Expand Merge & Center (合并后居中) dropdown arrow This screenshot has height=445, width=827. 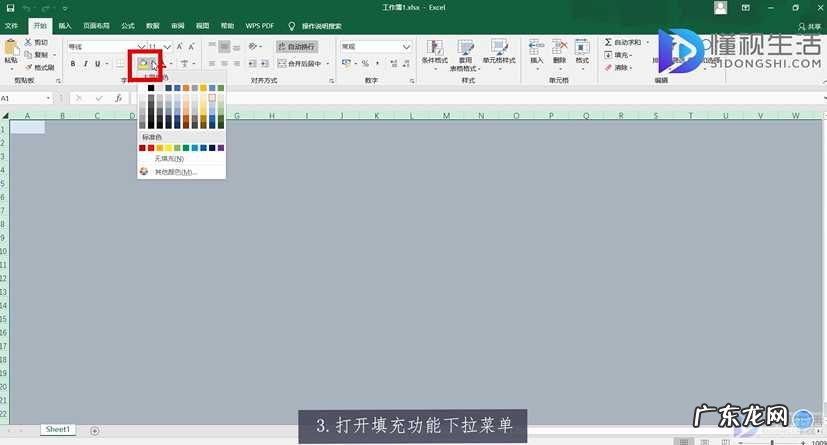click(x=328, y=64)
